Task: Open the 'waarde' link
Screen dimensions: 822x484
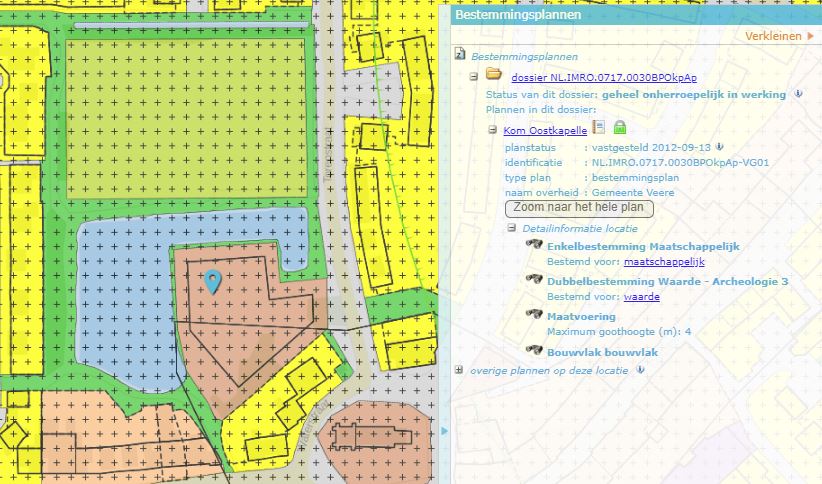Action: [642, 296]
